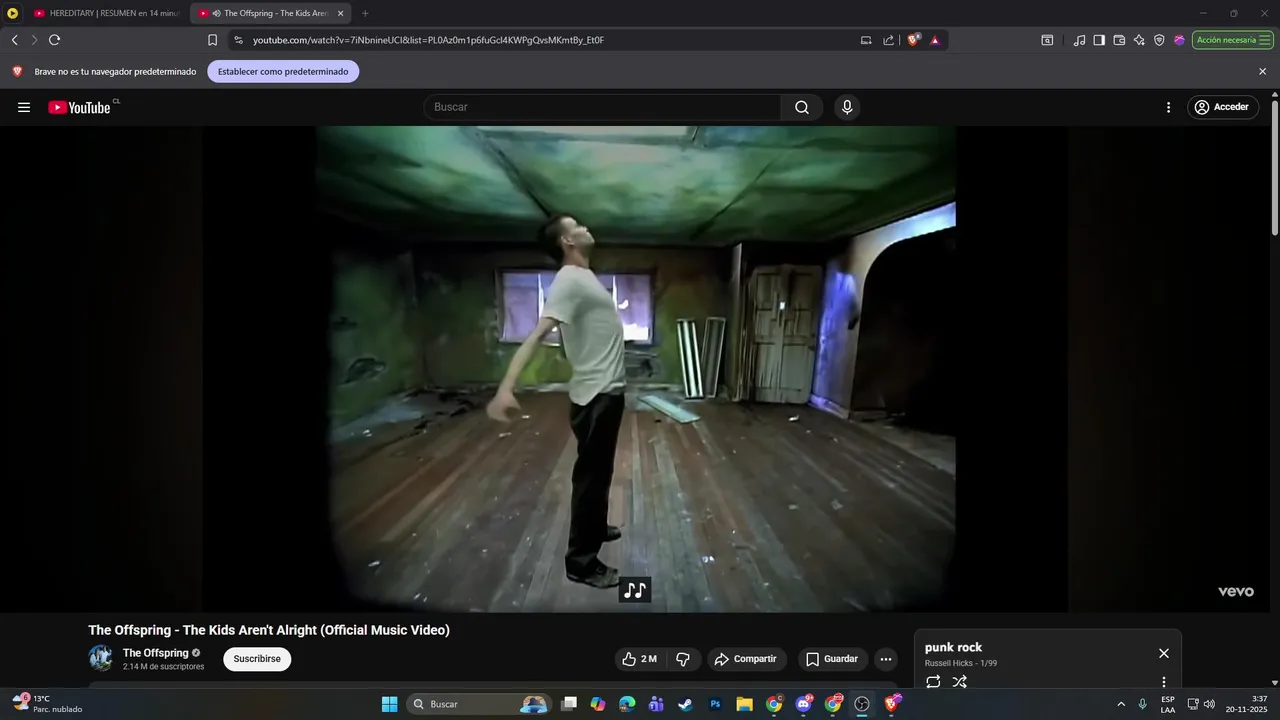Image resolution: width=1280 pixels, height=720 pixels.
Task: Open YouTube settings three-dot menu in header
Action: pos(1168,107)
